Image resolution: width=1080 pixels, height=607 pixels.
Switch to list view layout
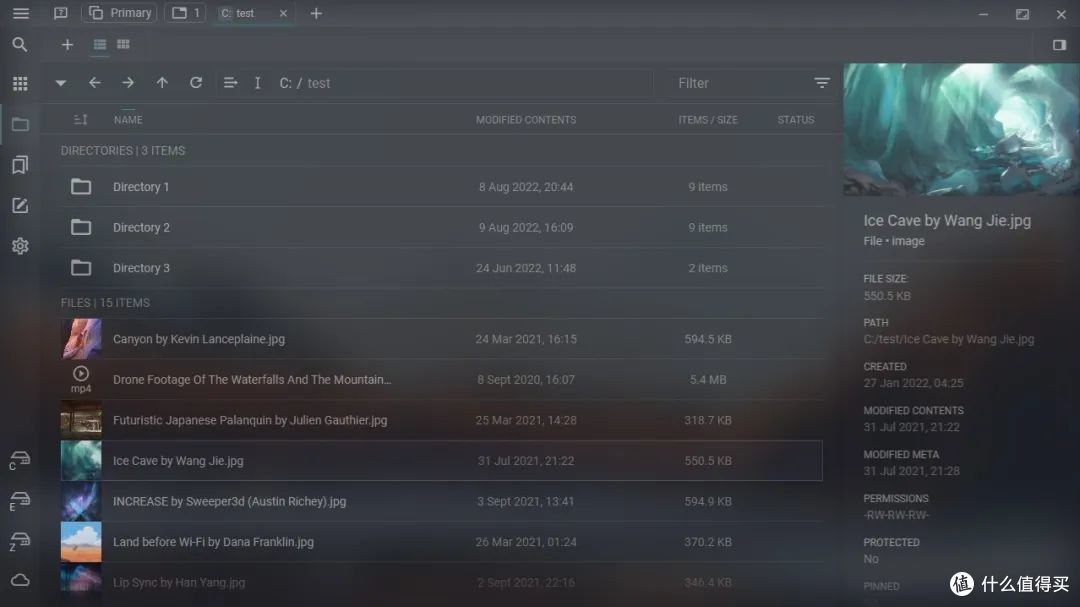[100, 45]
